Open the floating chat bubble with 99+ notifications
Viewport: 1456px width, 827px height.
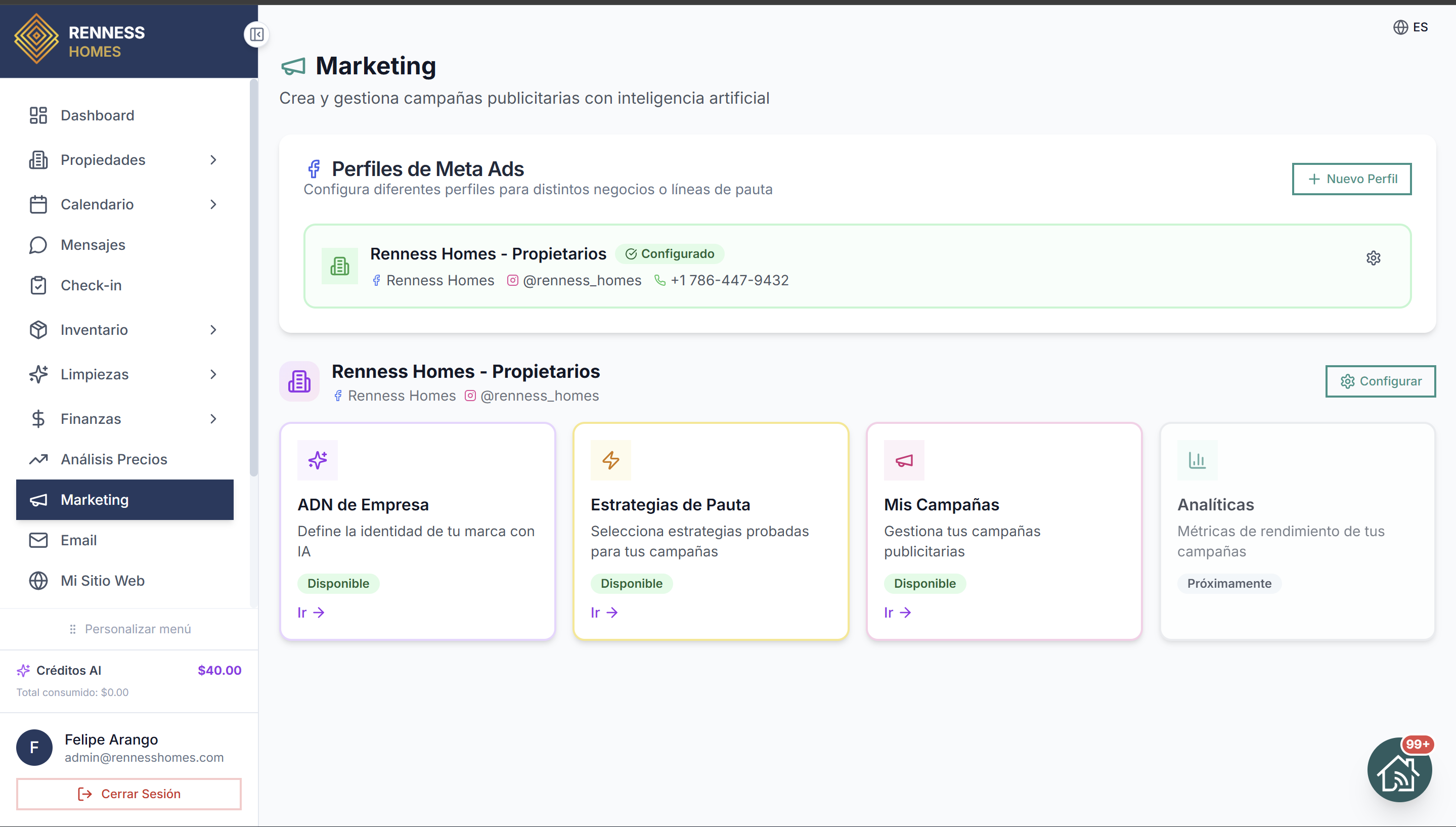[x=1399, y=770]
